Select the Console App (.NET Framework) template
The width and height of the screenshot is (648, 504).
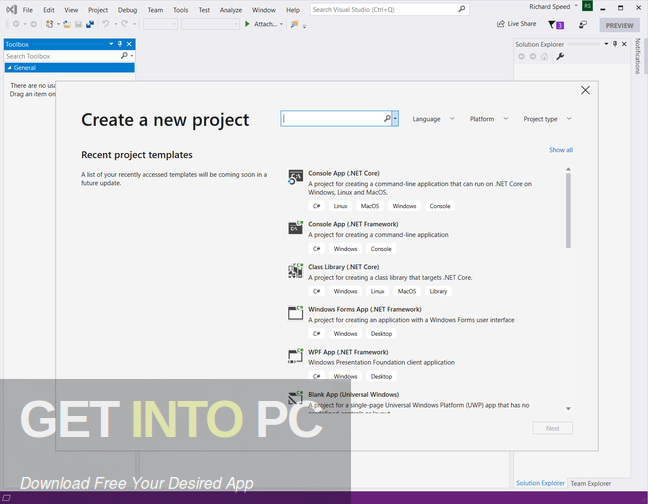(424, 237)
